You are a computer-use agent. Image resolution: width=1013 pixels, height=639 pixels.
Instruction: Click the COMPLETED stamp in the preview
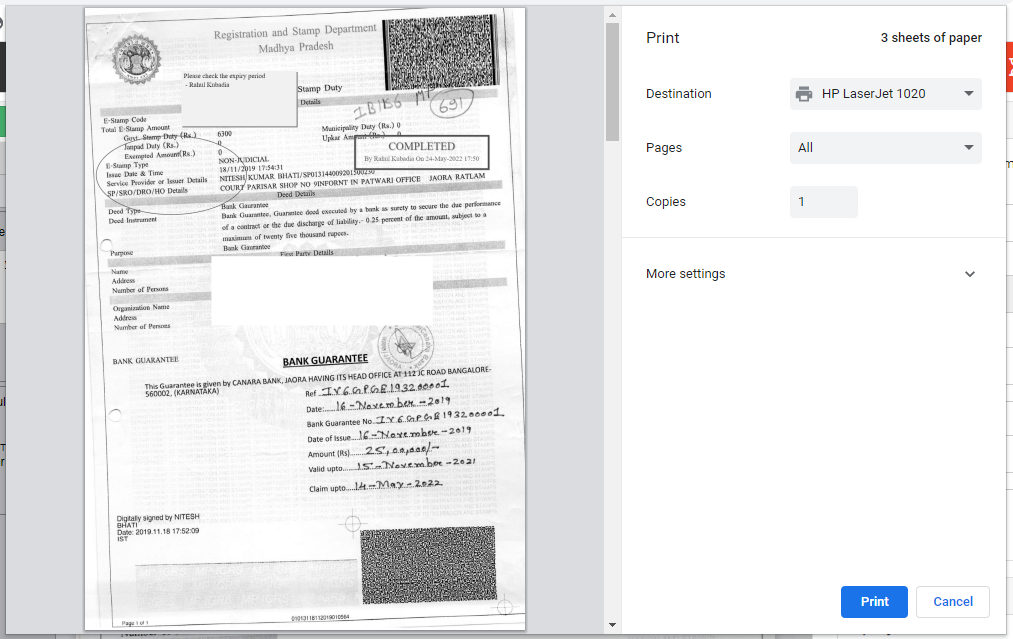[420, 150]
